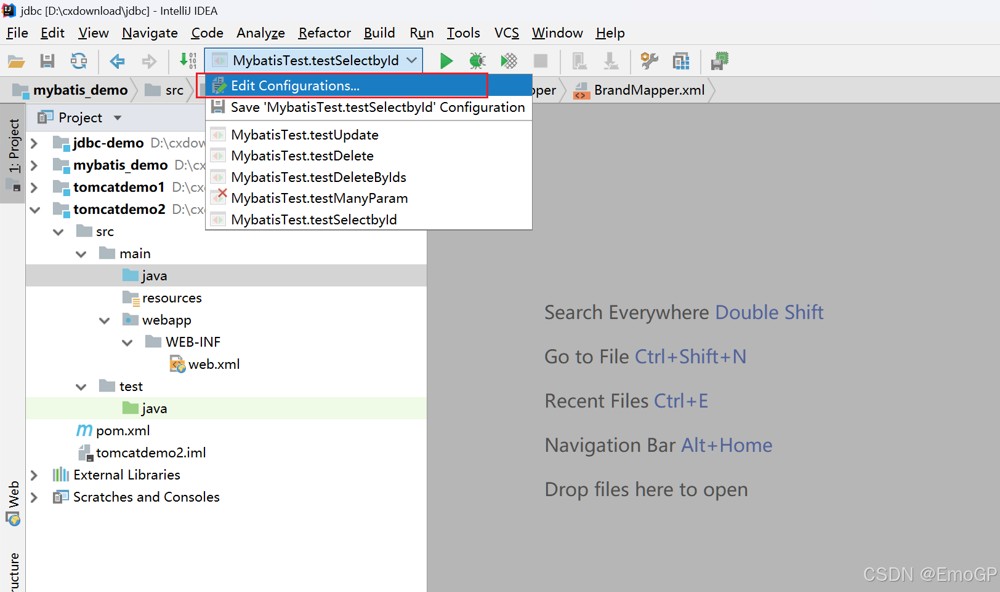Click the Save All toolbar icon

coord(47,61)
